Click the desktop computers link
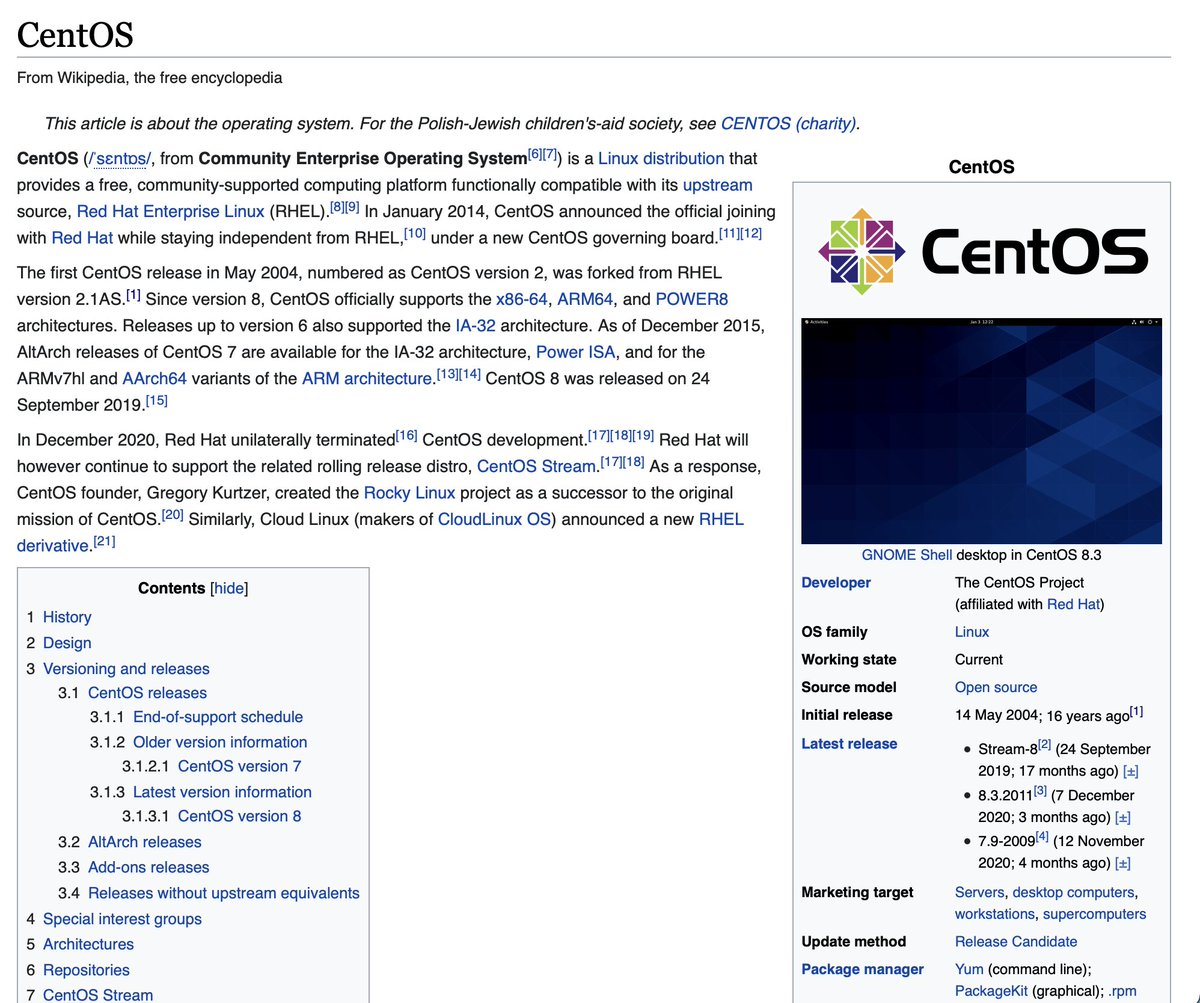The image size is (1200, 1003). (x=1073, y=892)
